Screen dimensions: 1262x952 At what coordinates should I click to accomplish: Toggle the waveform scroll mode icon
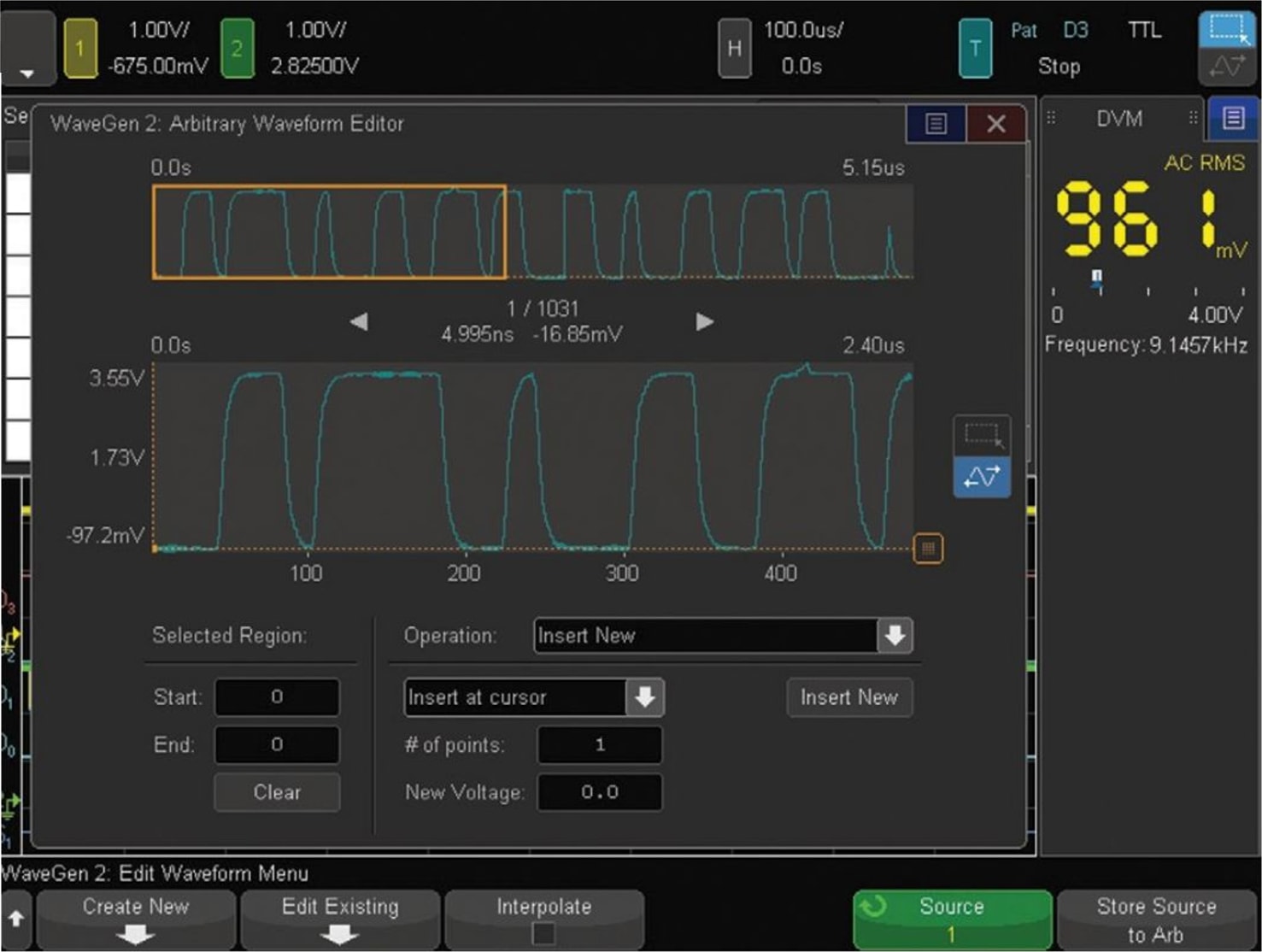(x=981, y=478)
